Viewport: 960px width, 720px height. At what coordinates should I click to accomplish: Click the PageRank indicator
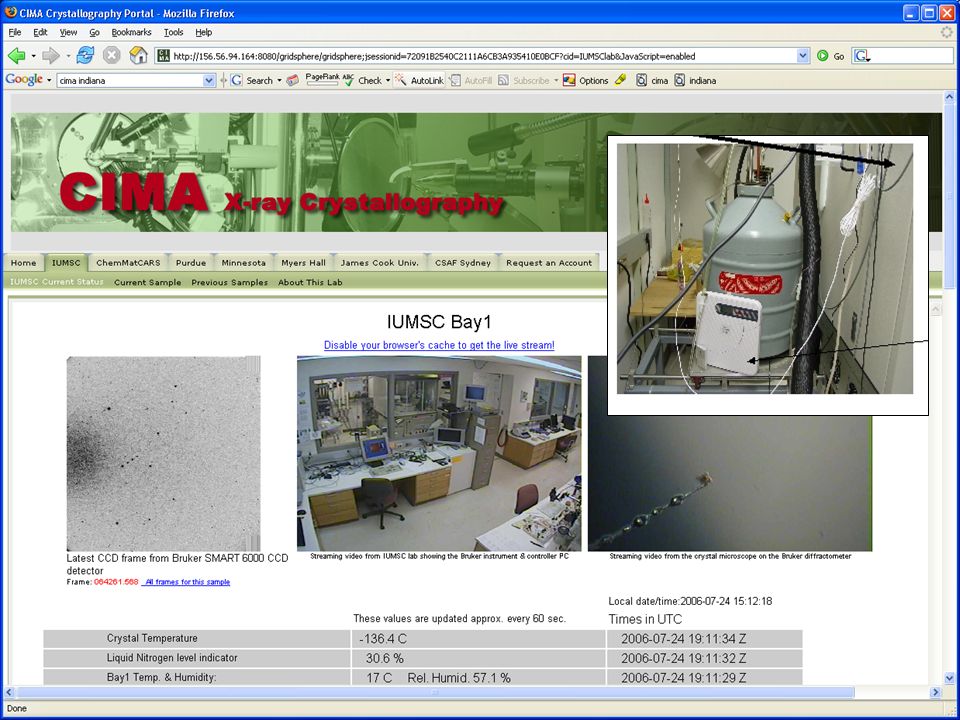pos(322,79)
